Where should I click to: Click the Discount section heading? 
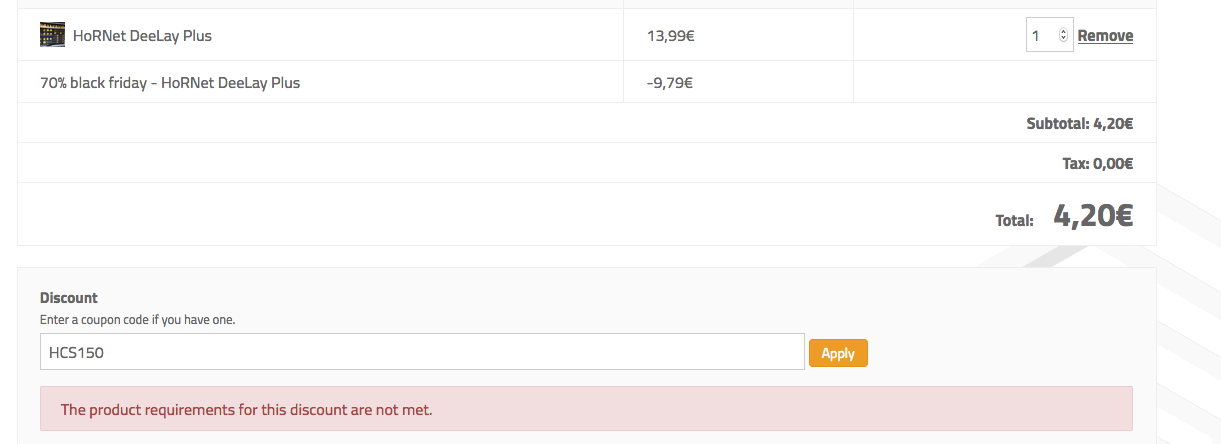(x=69, y=298)
